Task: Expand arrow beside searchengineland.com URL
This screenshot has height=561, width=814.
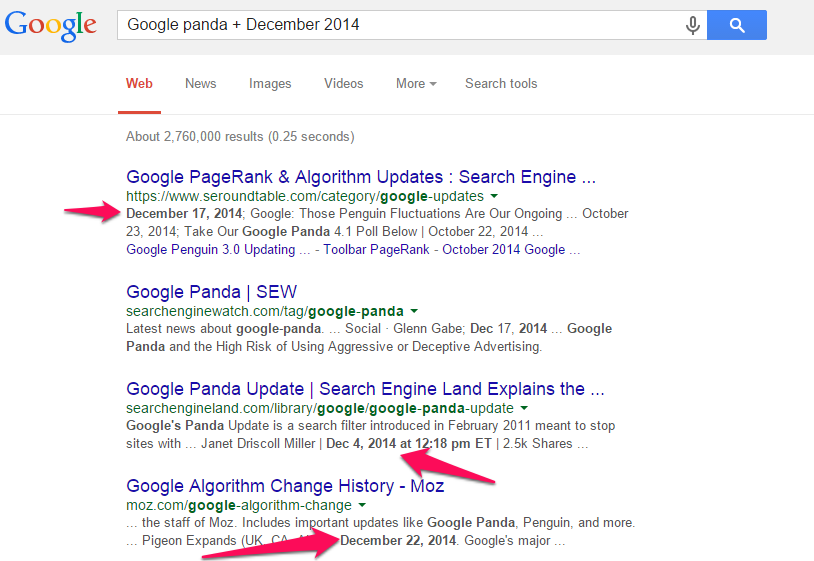Action: point(524,409)
